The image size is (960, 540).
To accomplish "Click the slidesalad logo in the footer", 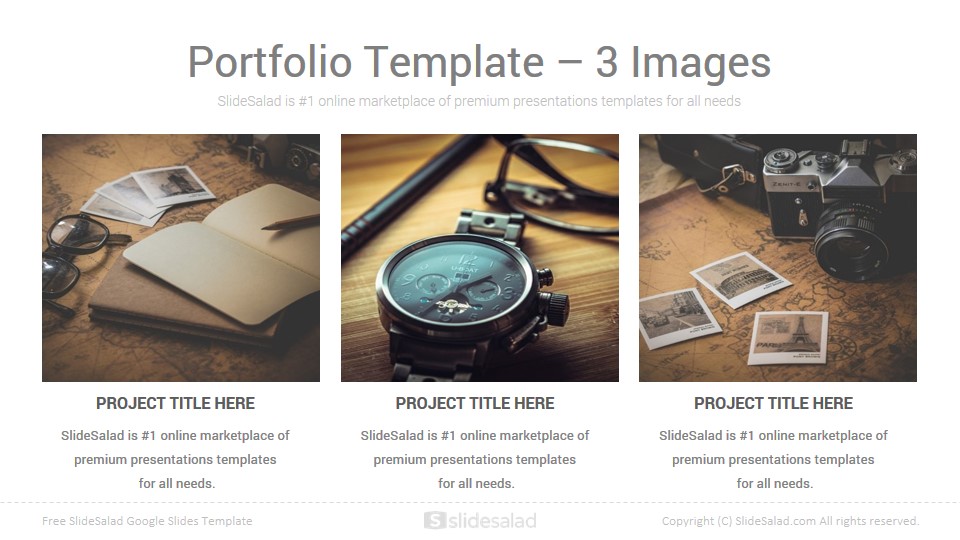I will tap(480, 521).
